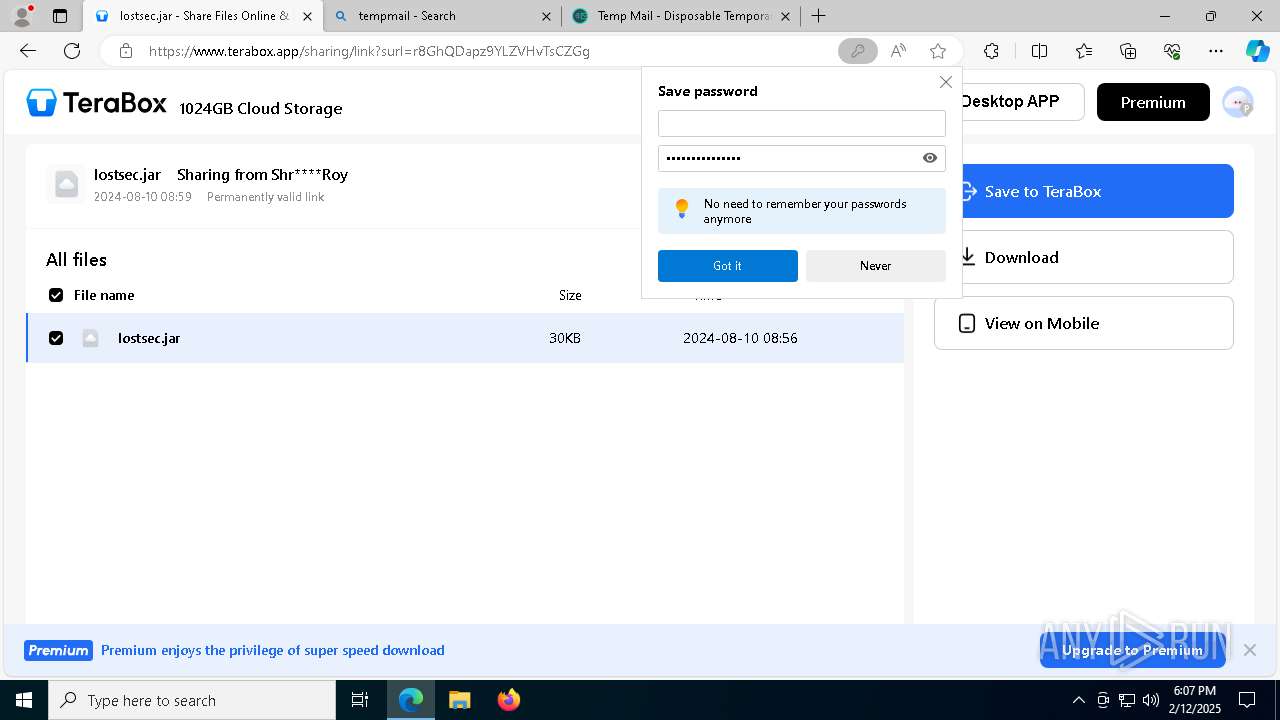Open the Windows Start menu
The width and height of the screenshot is (1280, 720).
click(24, 700)
